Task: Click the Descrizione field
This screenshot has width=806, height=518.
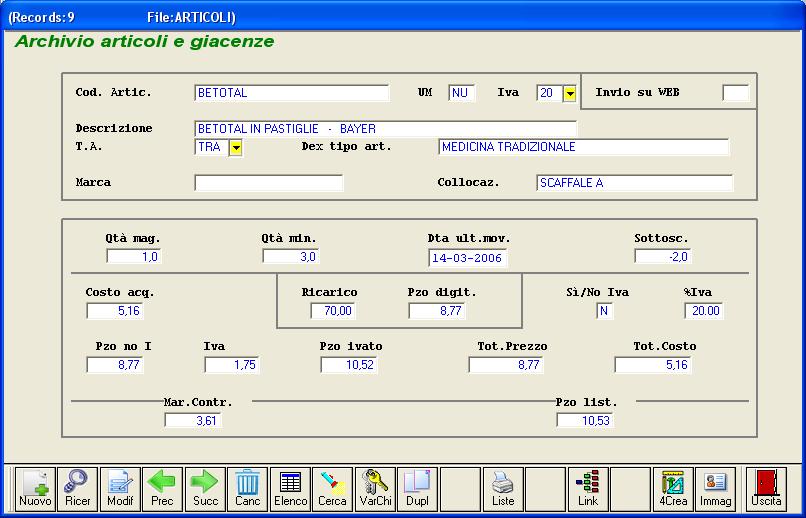Action: [386, 128]
